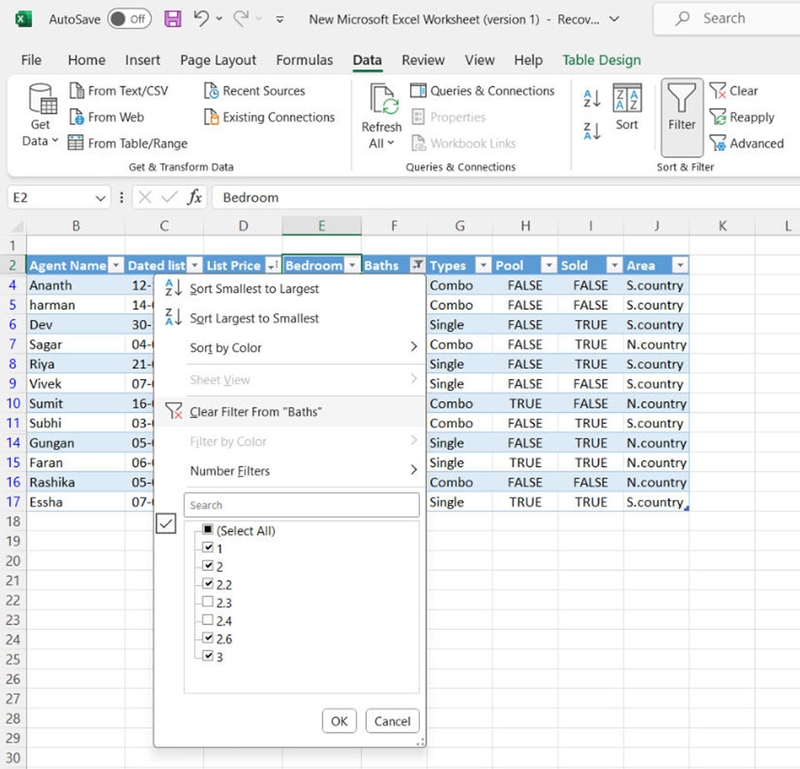Save the workbook with the disk icon

172,19
